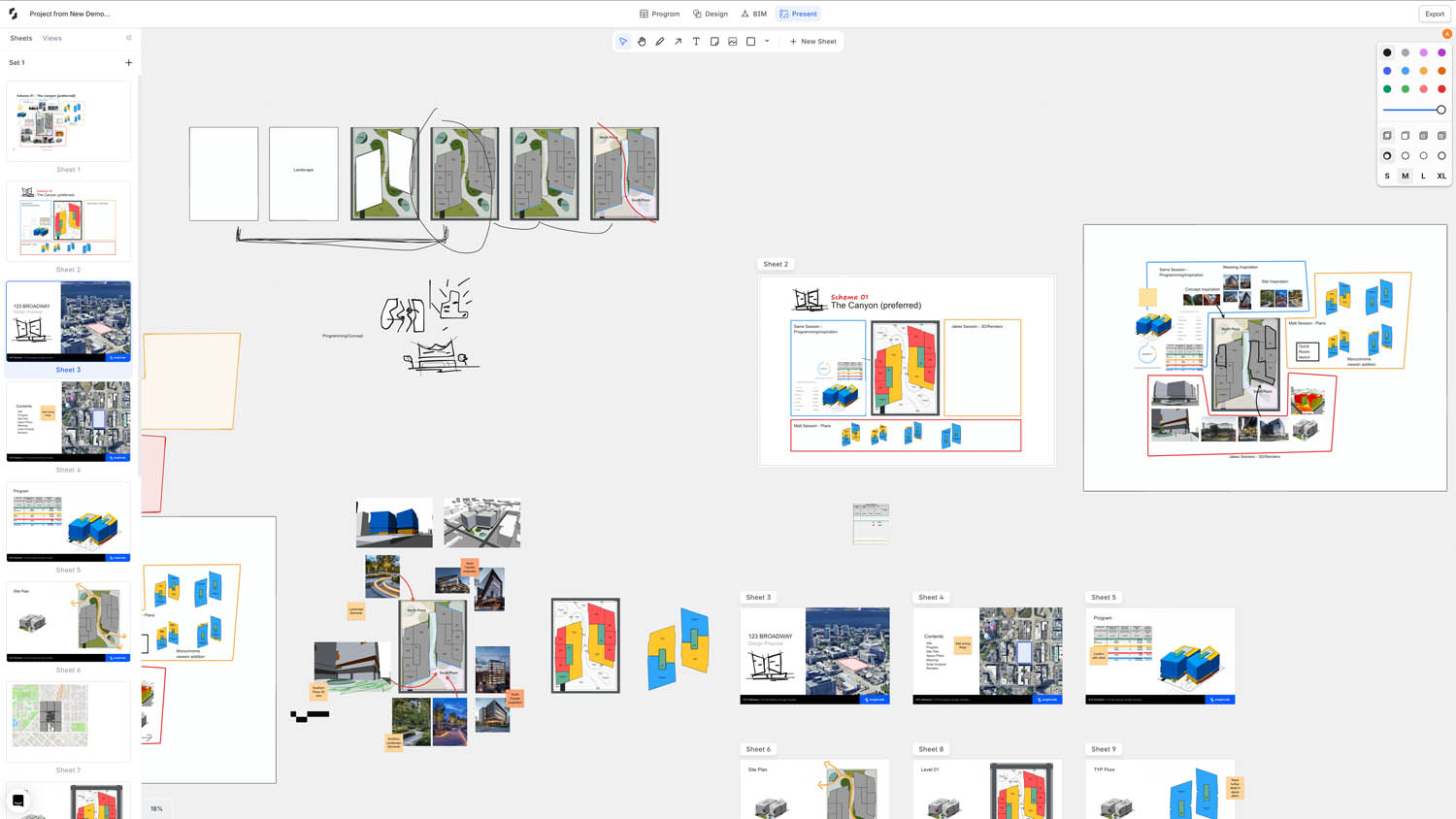Click the pointer select tool
1456x819 pixels.
[623, 42]
